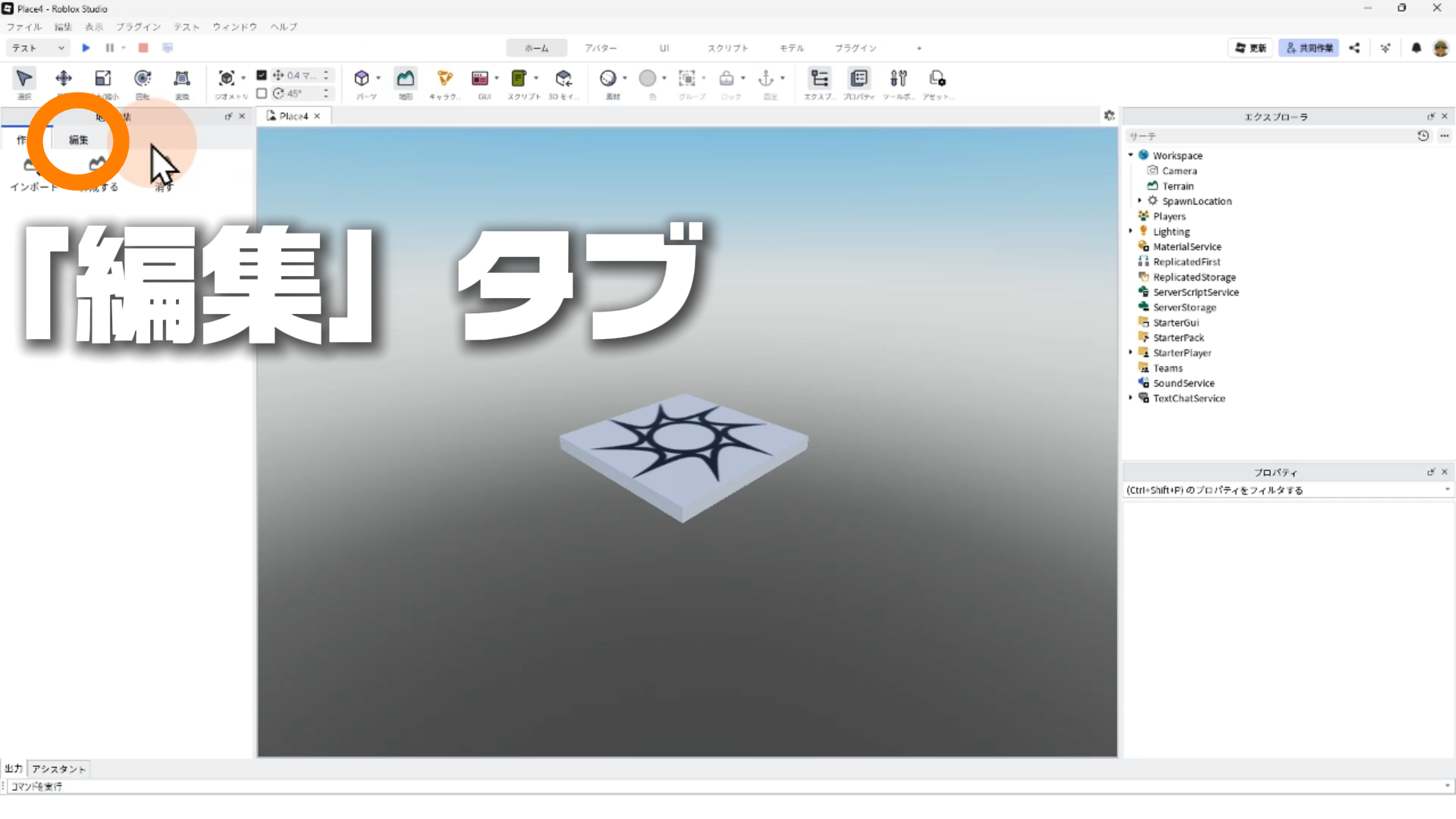Expand the Lighting tree node
1456x819 pixels.
coord(1131,231)
